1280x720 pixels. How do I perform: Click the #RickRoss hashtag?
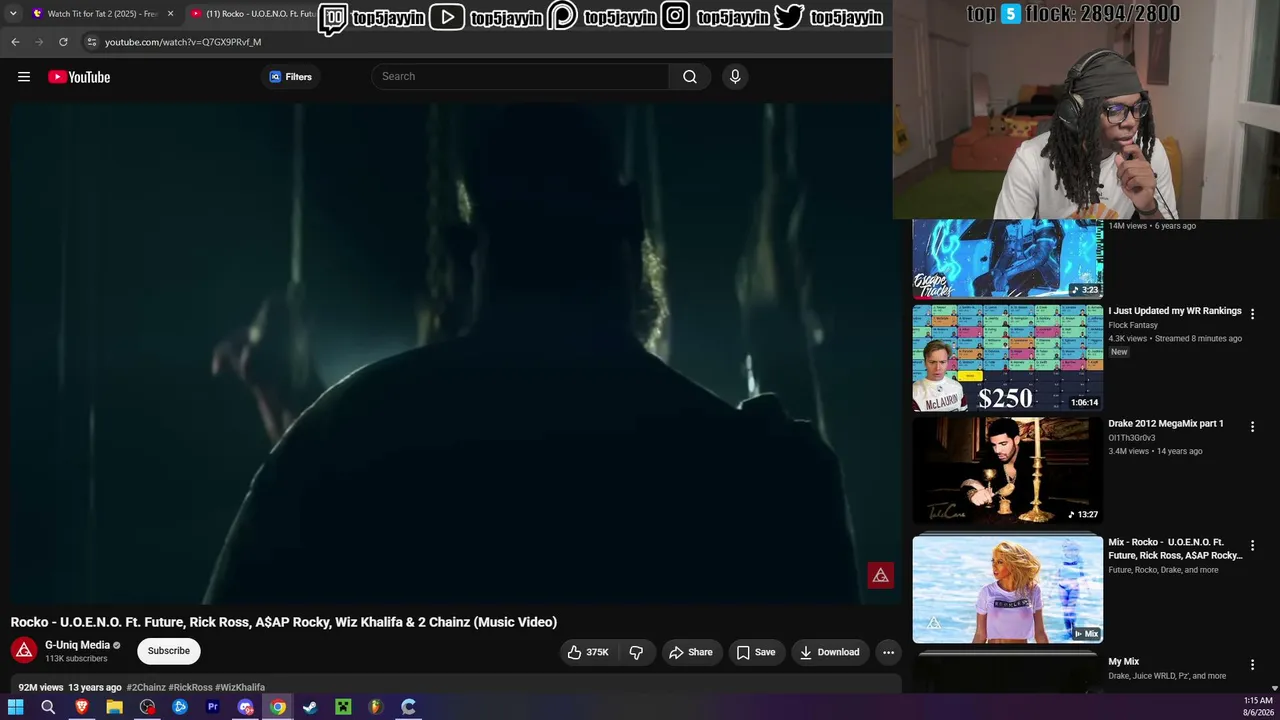pos(190,688)
